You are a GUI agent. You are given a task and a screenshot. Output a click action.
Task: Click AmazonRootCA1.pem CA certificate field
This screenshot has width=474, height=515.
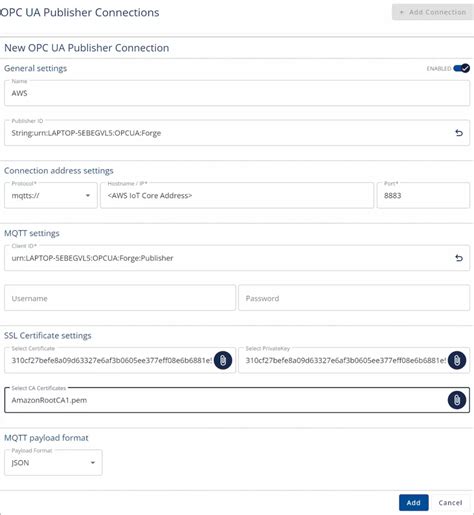(237, 400)
